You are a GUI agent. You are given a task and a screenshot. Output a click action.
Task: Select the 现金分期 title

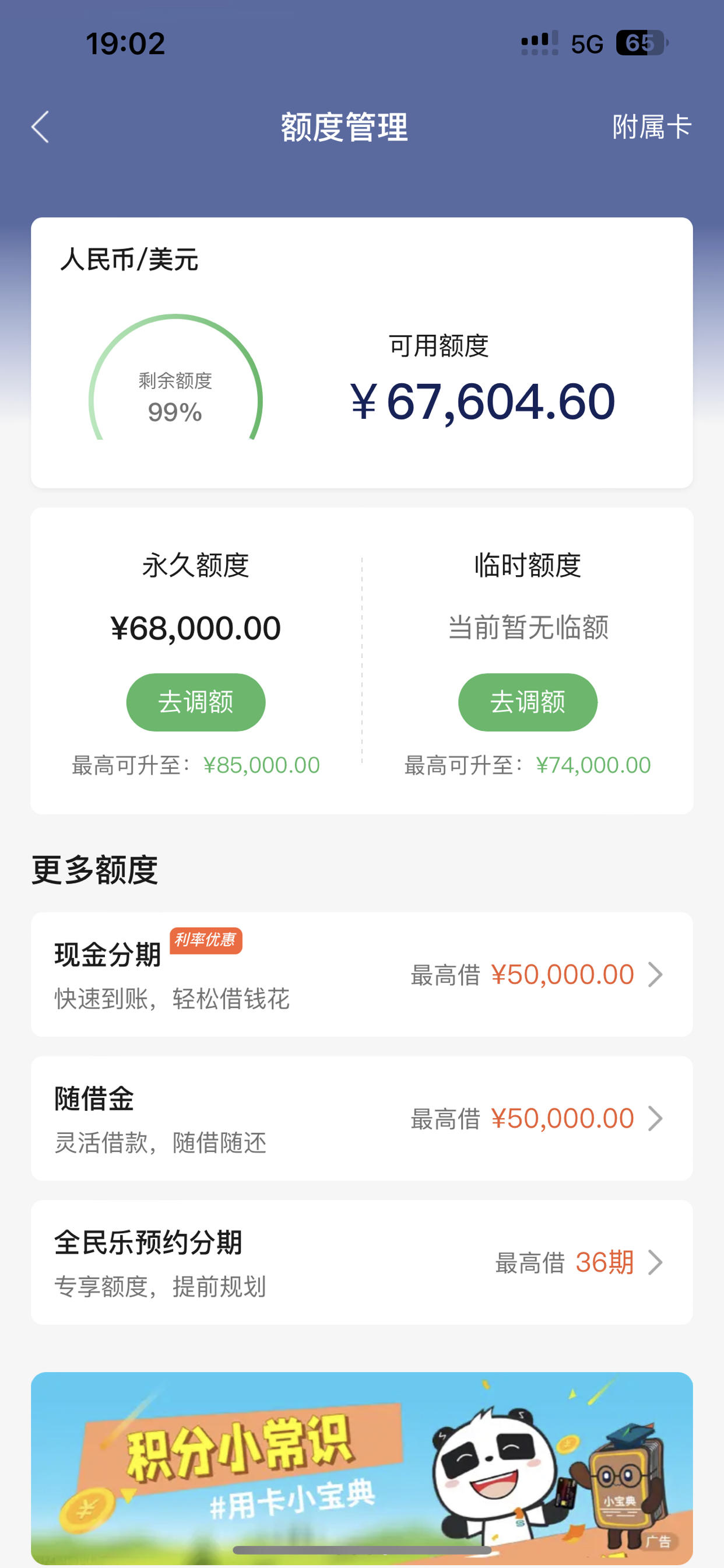click(x=108, y=954)
